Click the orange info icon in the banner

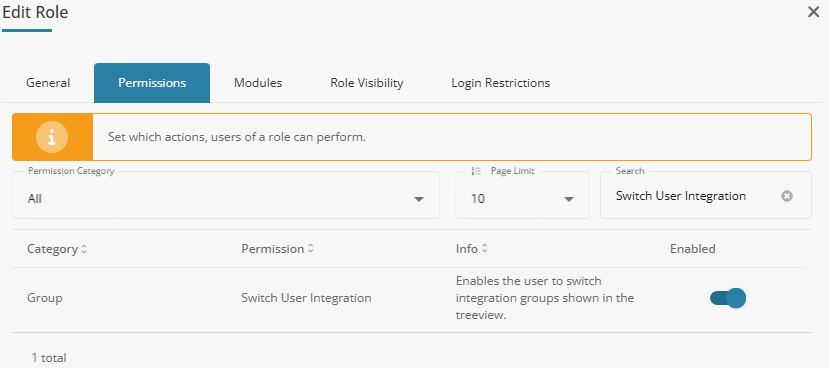52,137
